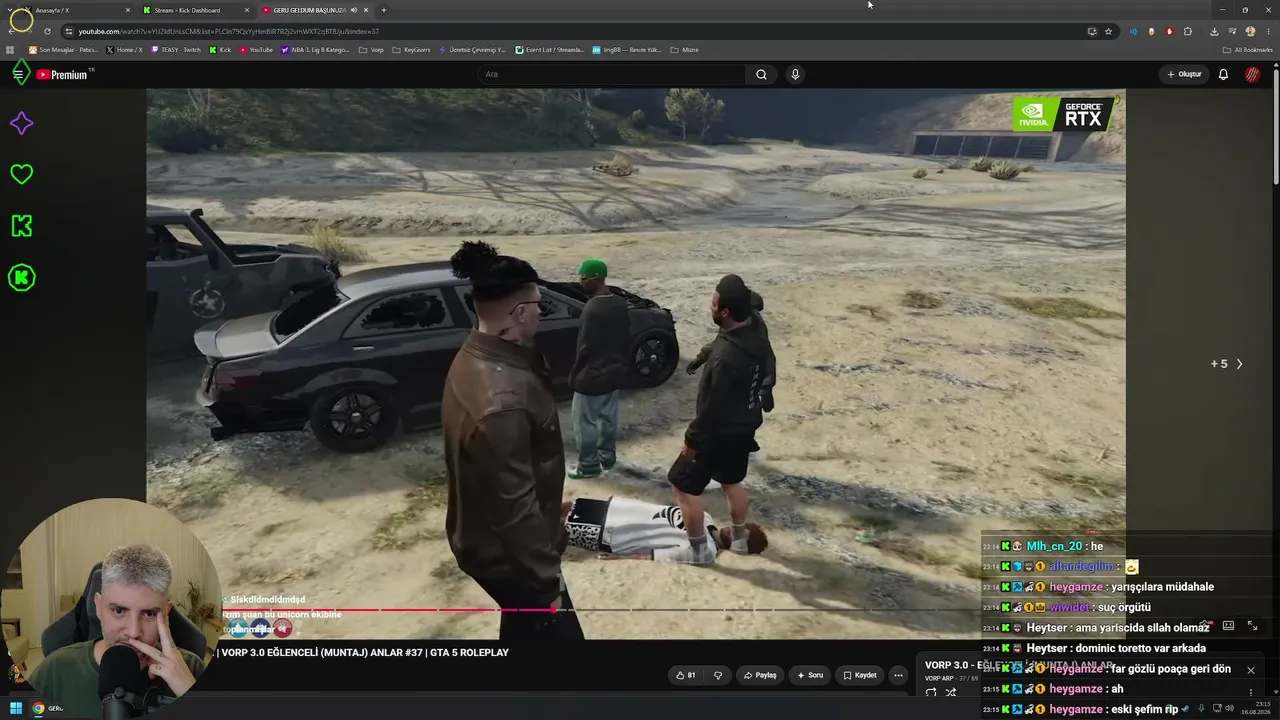Open Chrome three-dot menu
This screenshot has width=1280, height=720.
pyautogui.click(x=1267, y=31)
